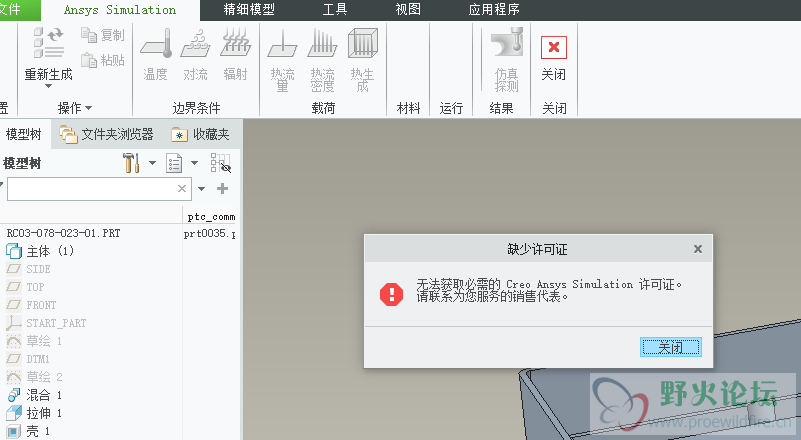Select the START_PART coordinate system
The image size is (801, 440).
pyautogui.click(x=46, y=323)
